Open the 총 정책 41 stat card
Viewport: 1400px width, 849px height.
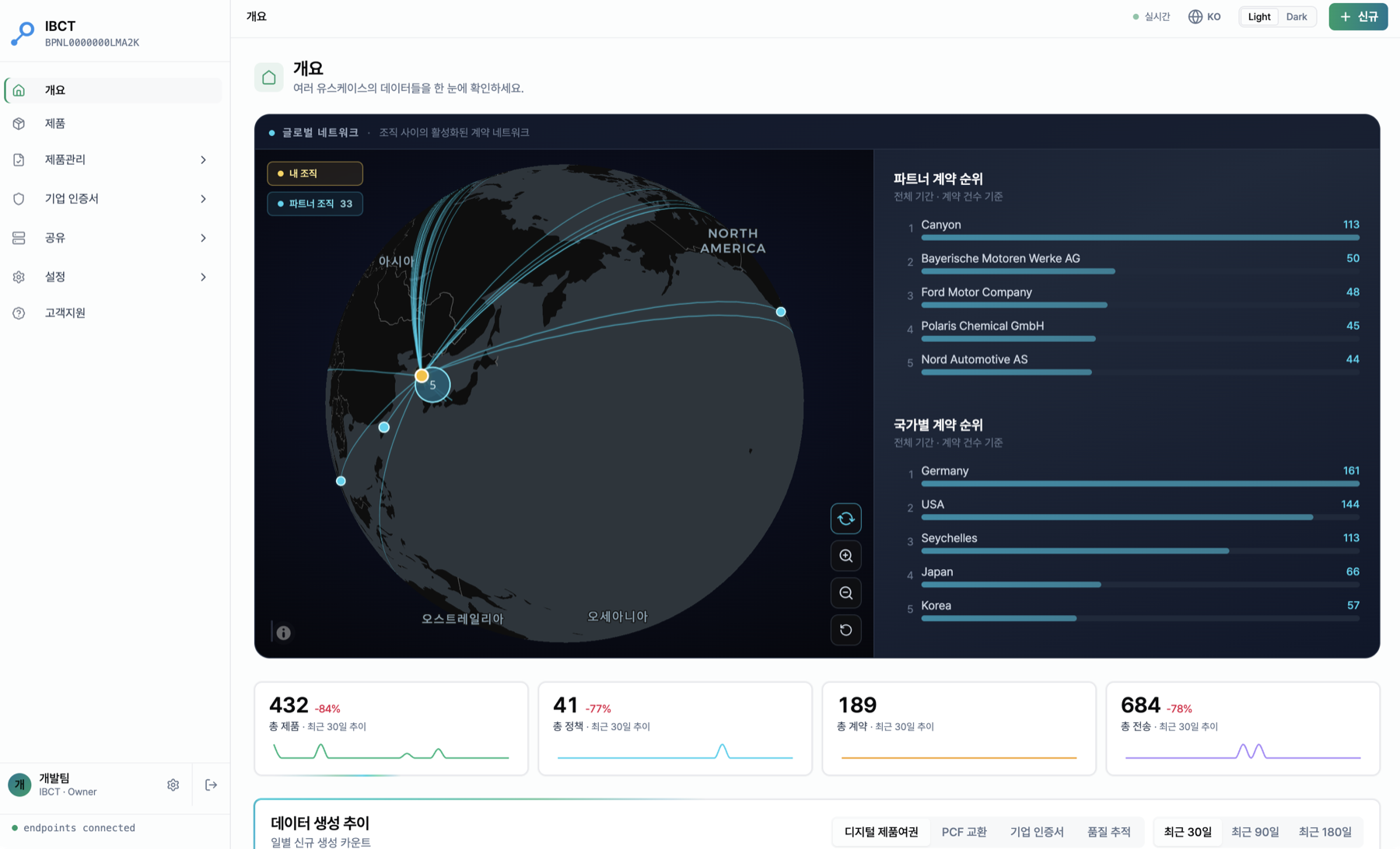tap(675, 728)
